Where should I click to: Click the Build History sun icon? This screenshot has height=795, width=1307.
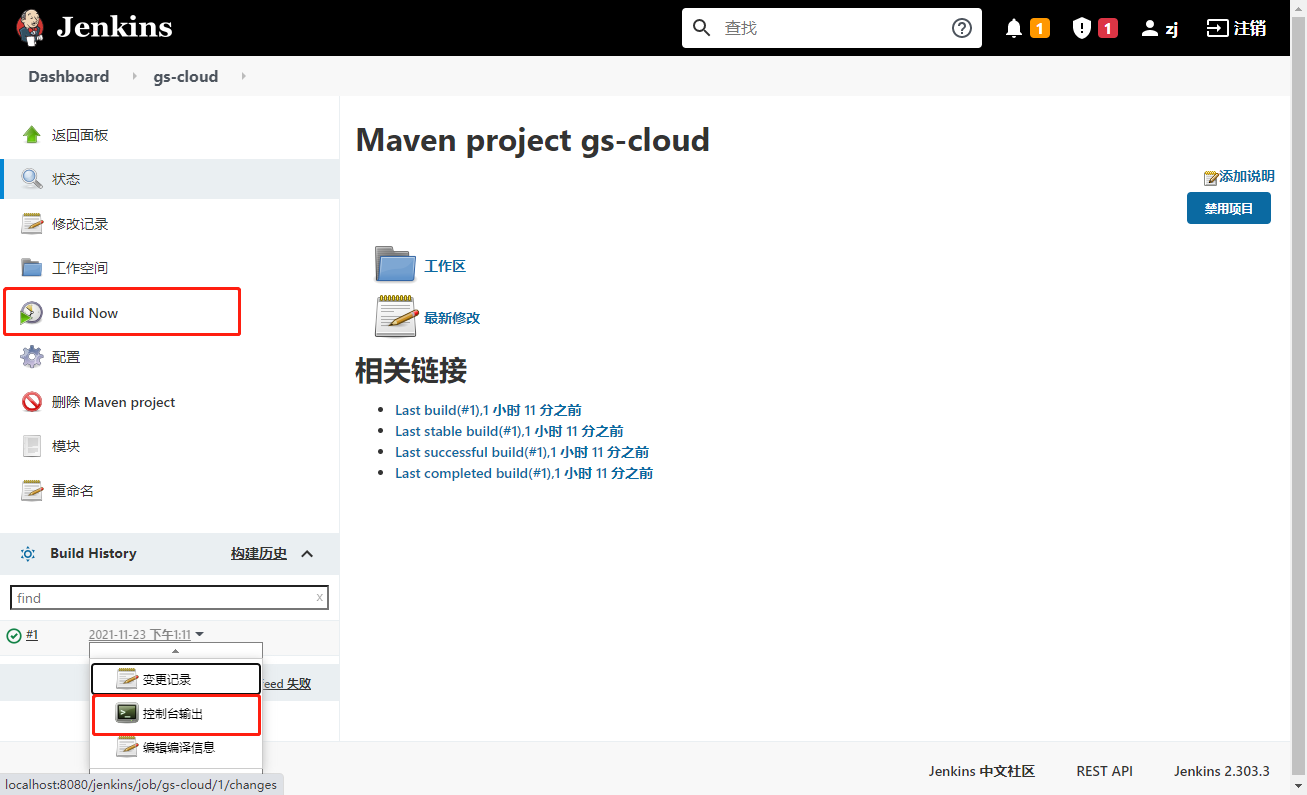pos(28,553)
